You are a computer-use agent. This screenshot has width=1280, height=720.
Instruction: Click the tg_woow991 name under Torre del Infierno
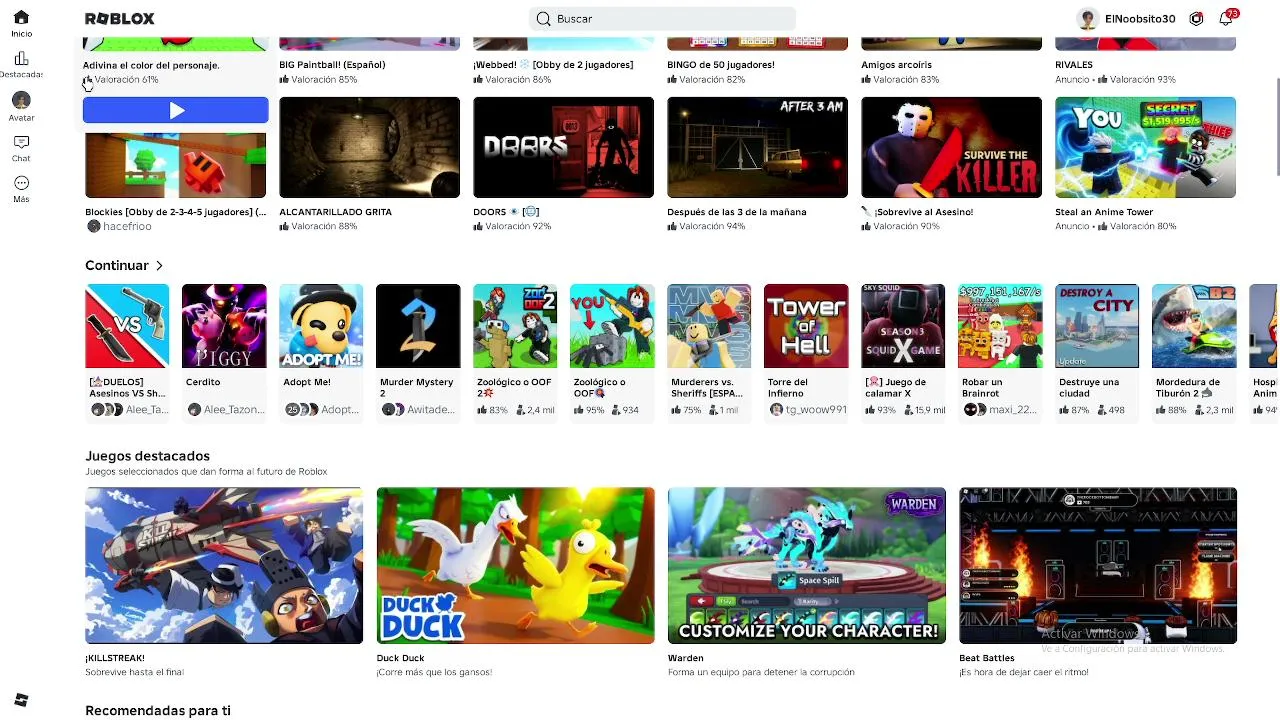(x=816, y=410)
